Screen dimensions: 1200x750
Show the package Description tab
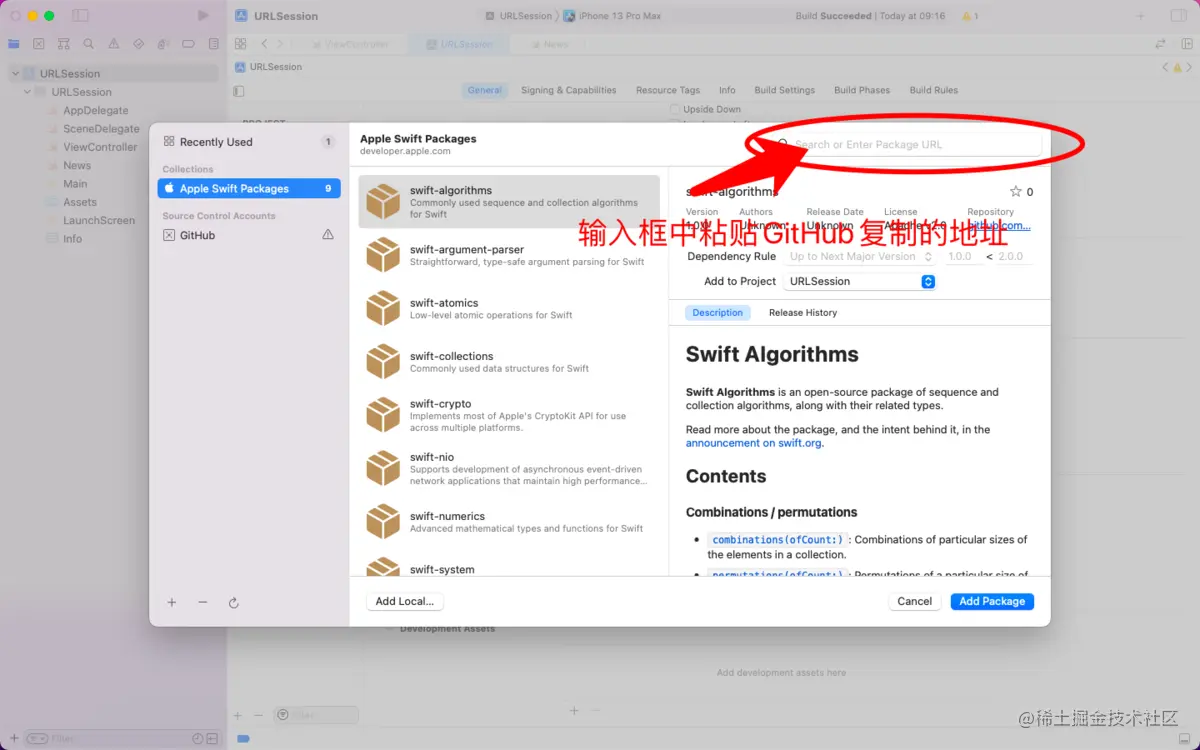pyautogui.click(x=718, y=313)
